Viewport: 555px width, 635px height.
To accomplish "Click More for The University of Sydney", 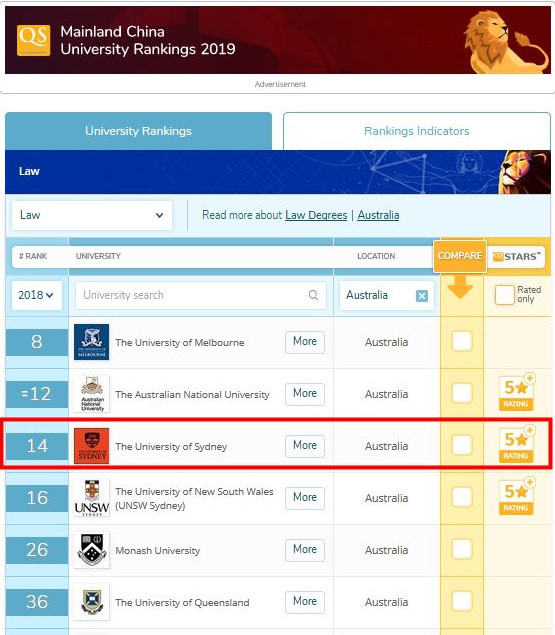I will coord(305,446).
